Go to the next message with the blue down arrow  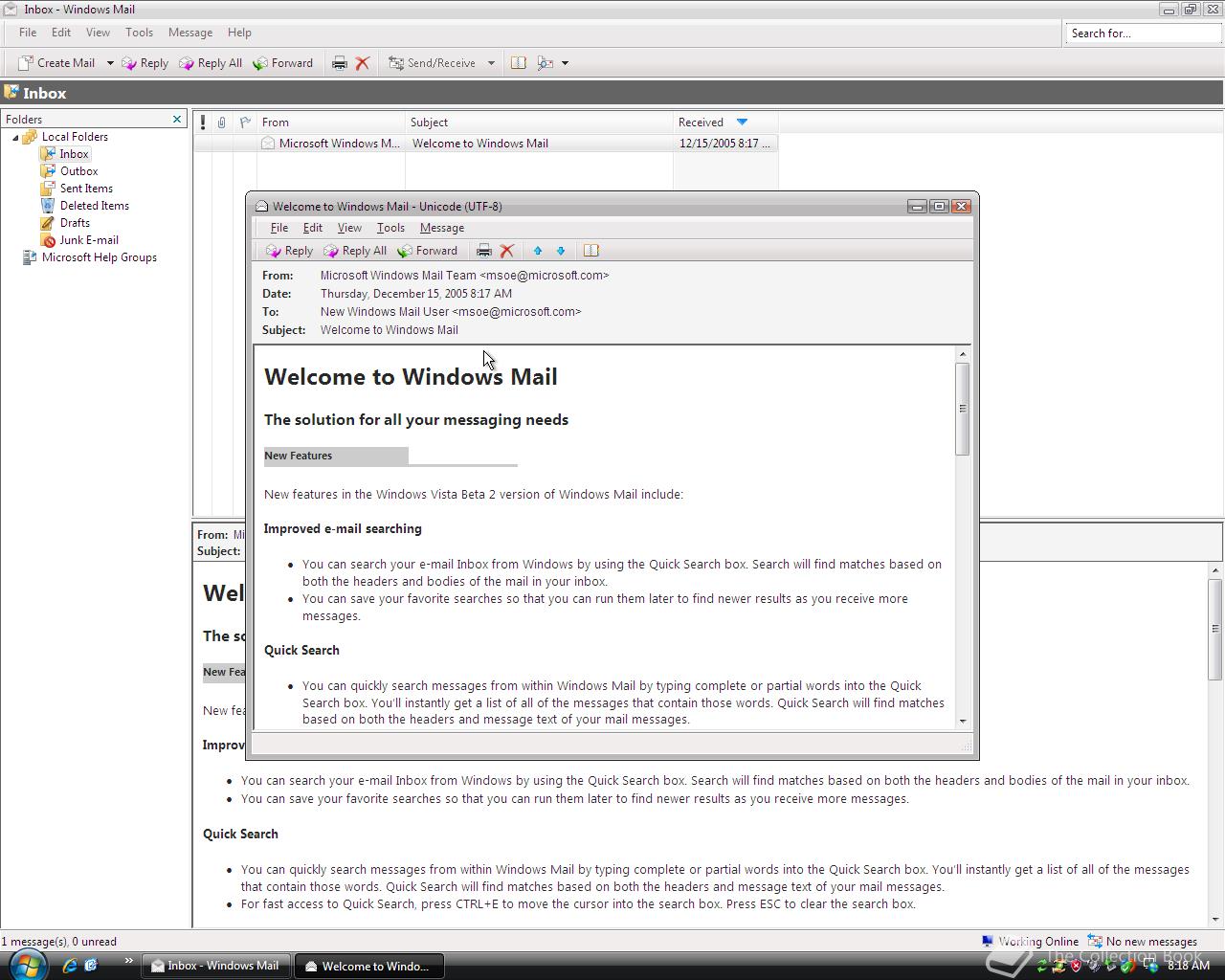pos(561,251)
